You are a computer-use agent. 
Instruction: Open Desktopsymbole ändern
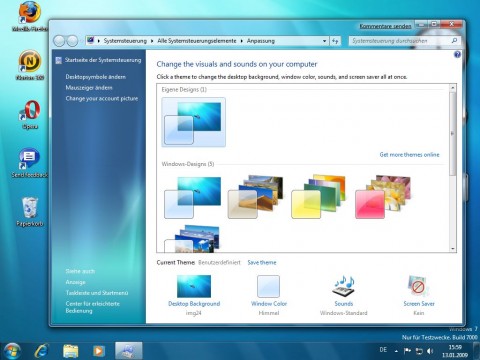pos(96,77)
